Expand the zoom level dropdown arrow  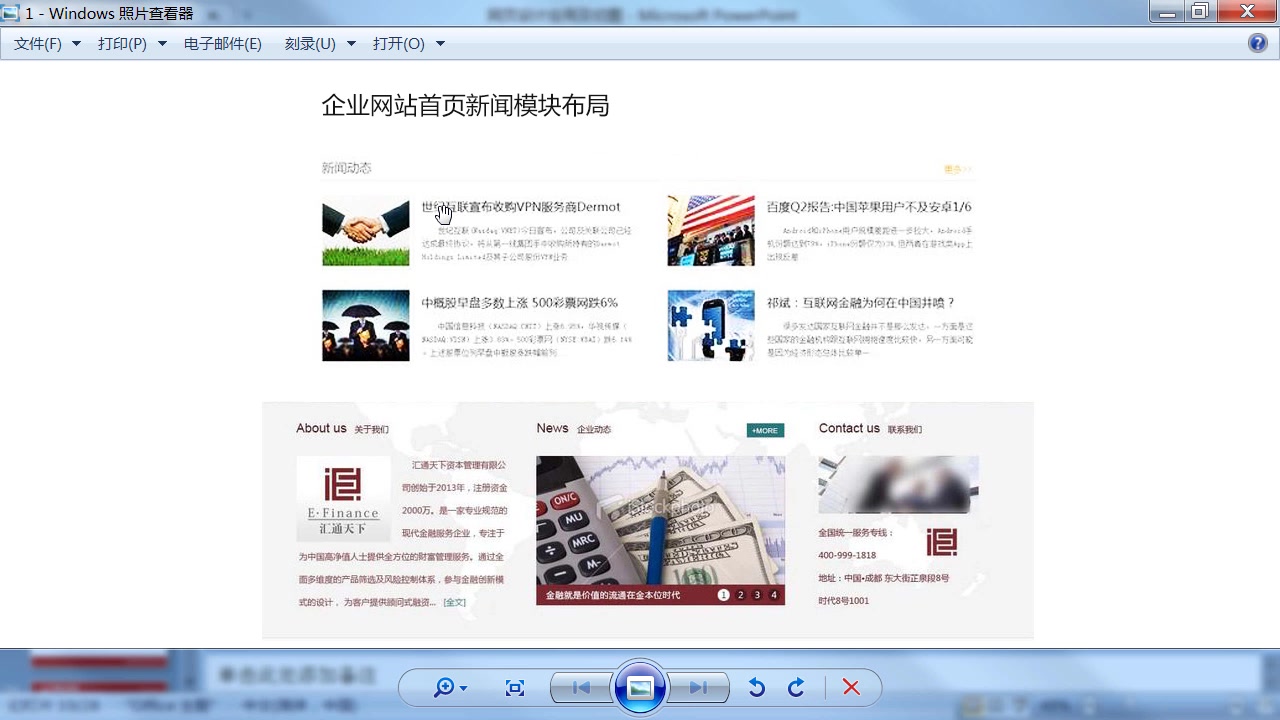coord(461,688)
